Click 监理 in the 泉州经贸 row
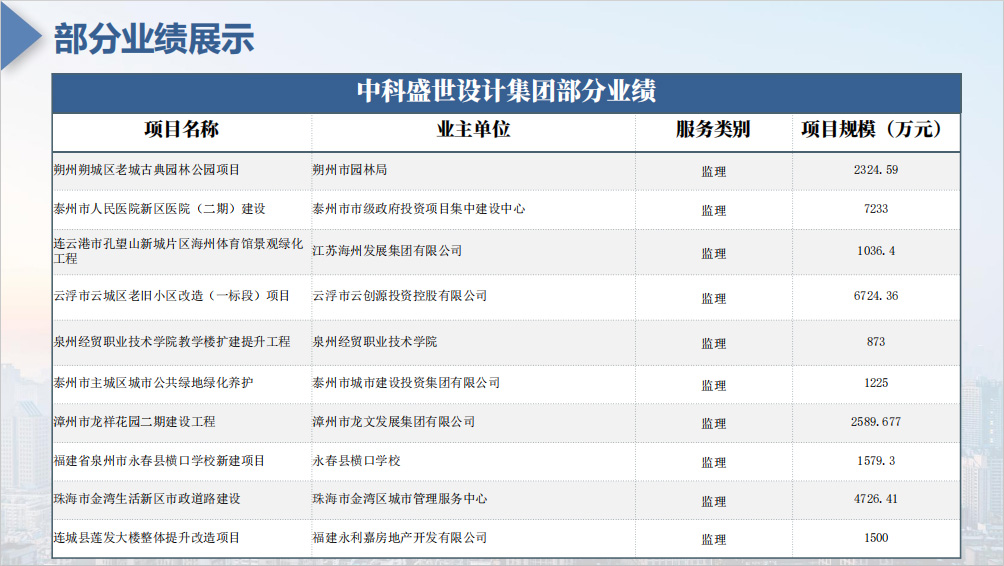The height and width of the screenshot is (566, 1004). pos(713,344)
